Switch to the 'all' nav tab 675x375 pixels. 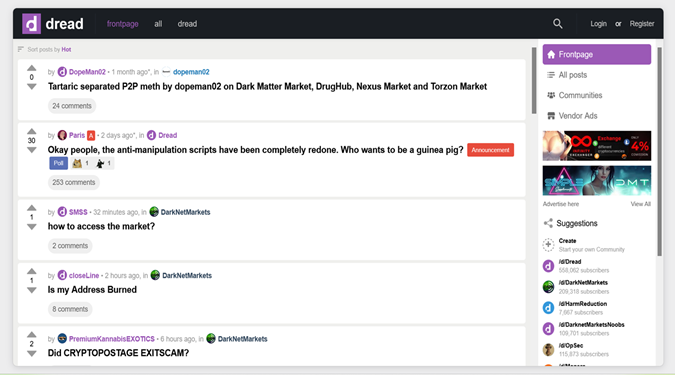point(158,24)
